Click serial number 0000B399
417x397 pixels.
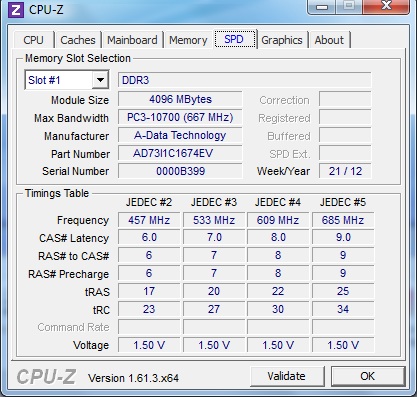(x=180, y=171)
